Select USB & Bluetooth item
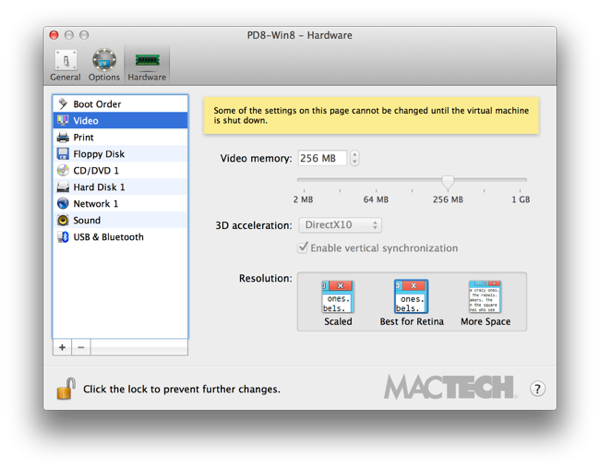600x470 pixels. (x=108, y=237)
